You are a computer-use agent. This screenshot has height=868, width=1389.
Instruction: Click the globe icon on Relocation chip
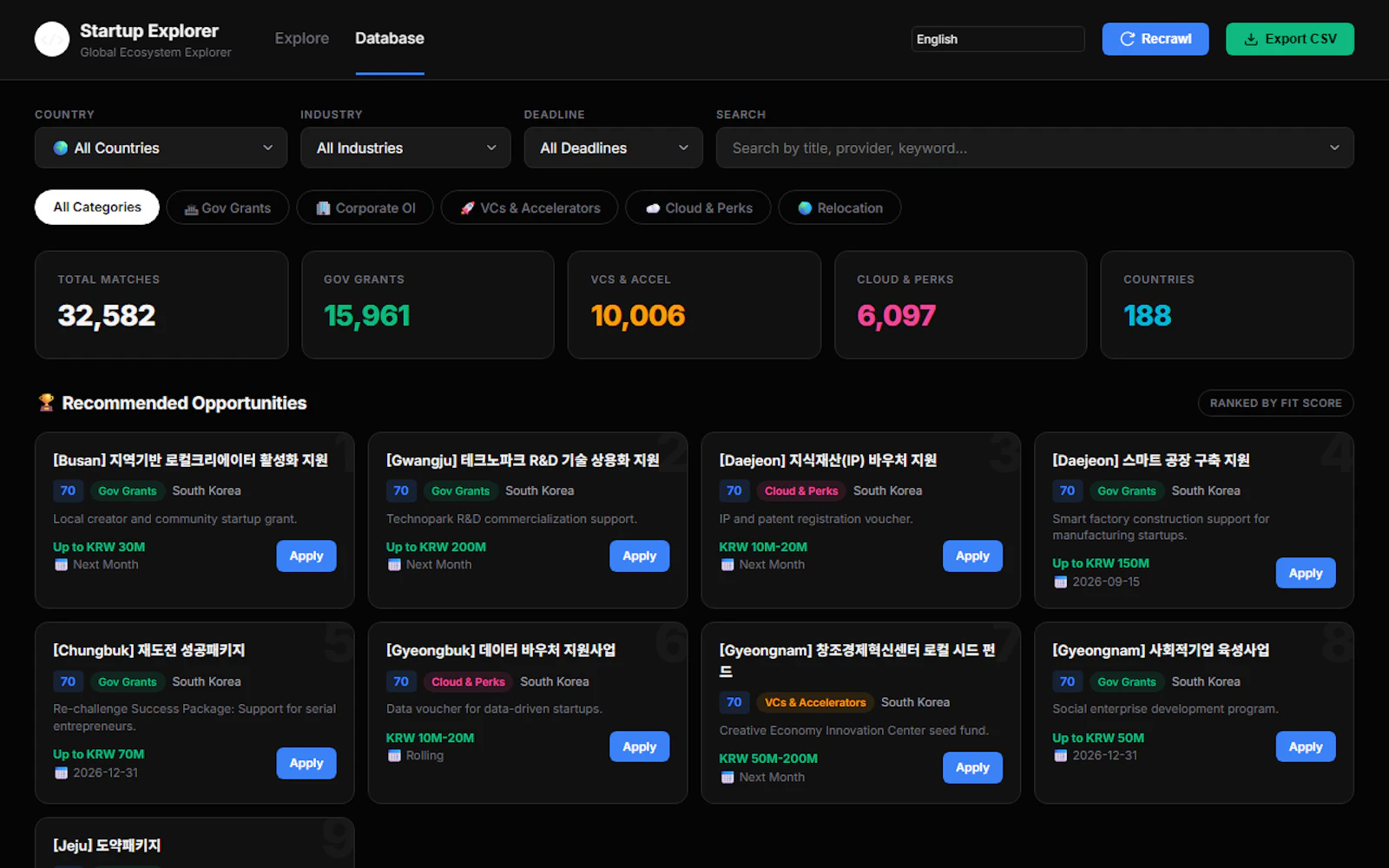coord(805,208)
